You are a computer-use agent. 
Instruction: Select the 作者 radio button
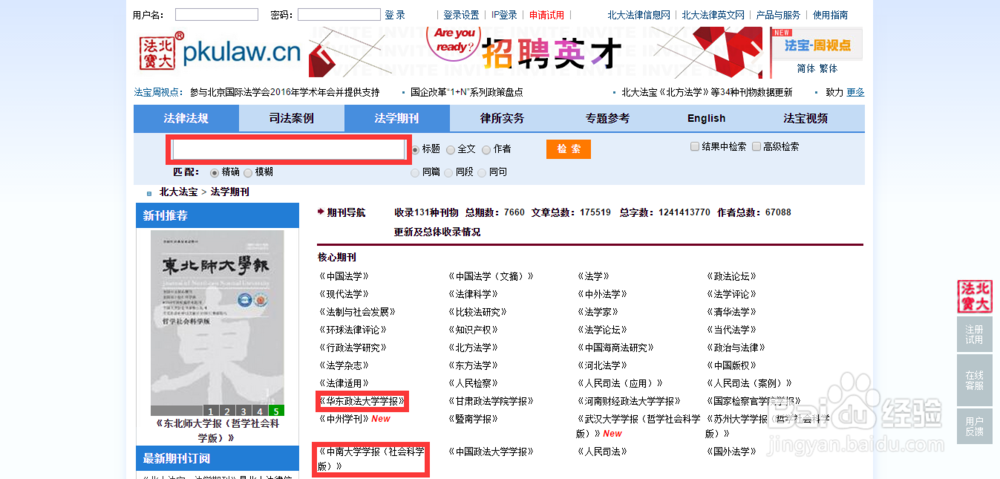tap(486, 149)
